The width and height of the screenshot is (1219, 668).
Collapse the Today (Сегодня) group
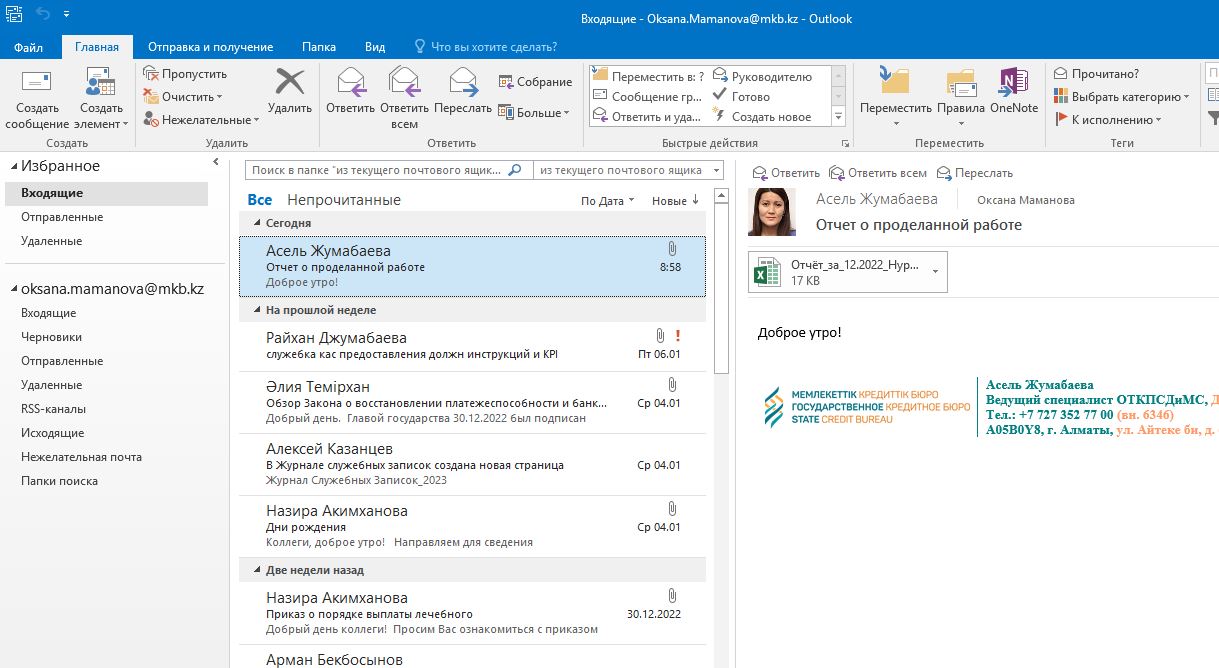tap(257, 223)
